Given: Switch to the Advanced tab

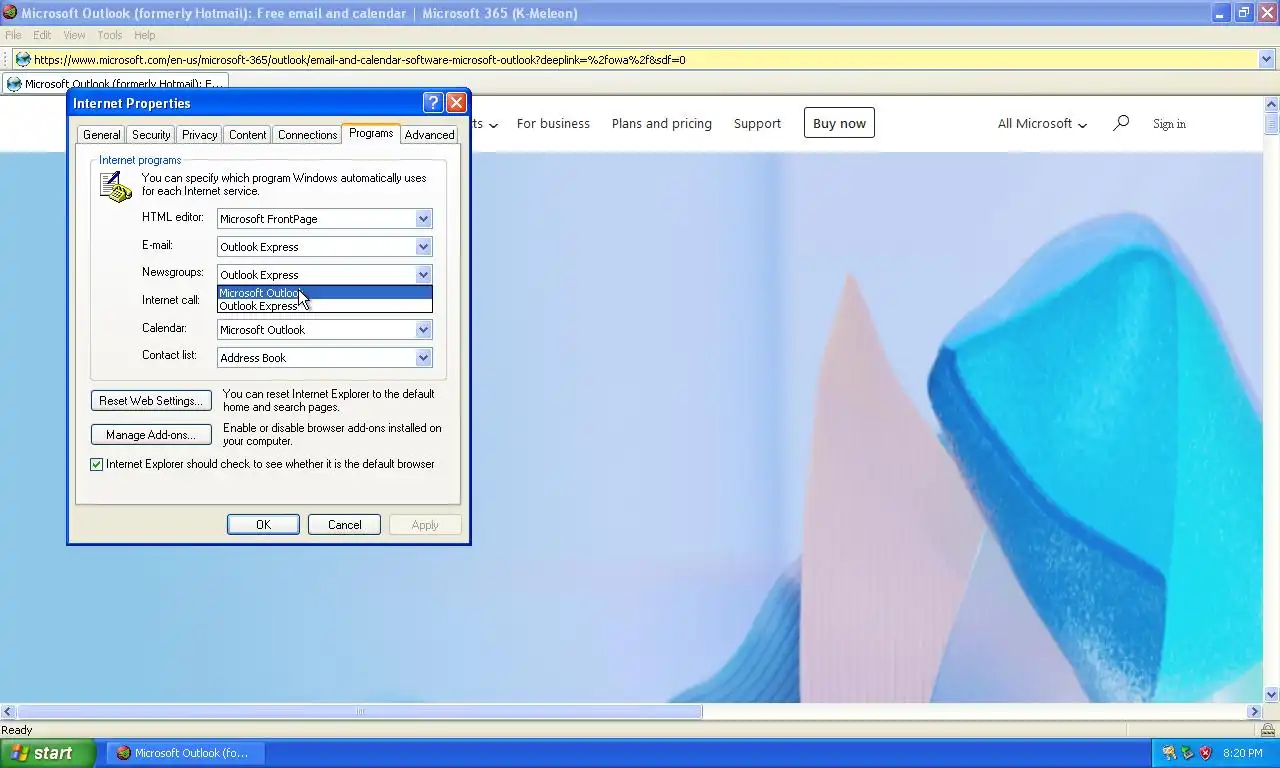Looking at the screenshot, I should [430, 135].
